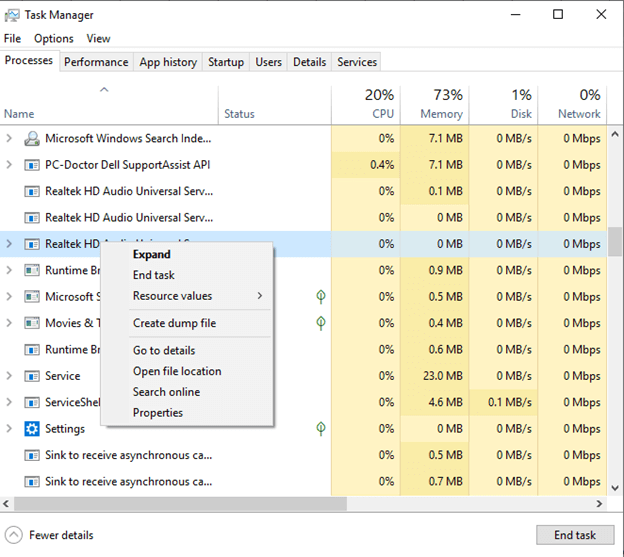Image resolution: width=624 pixels, height=557 pixels.
Task: Click the horizontal scrollbar thumb
Action: [x=181, y=504]
